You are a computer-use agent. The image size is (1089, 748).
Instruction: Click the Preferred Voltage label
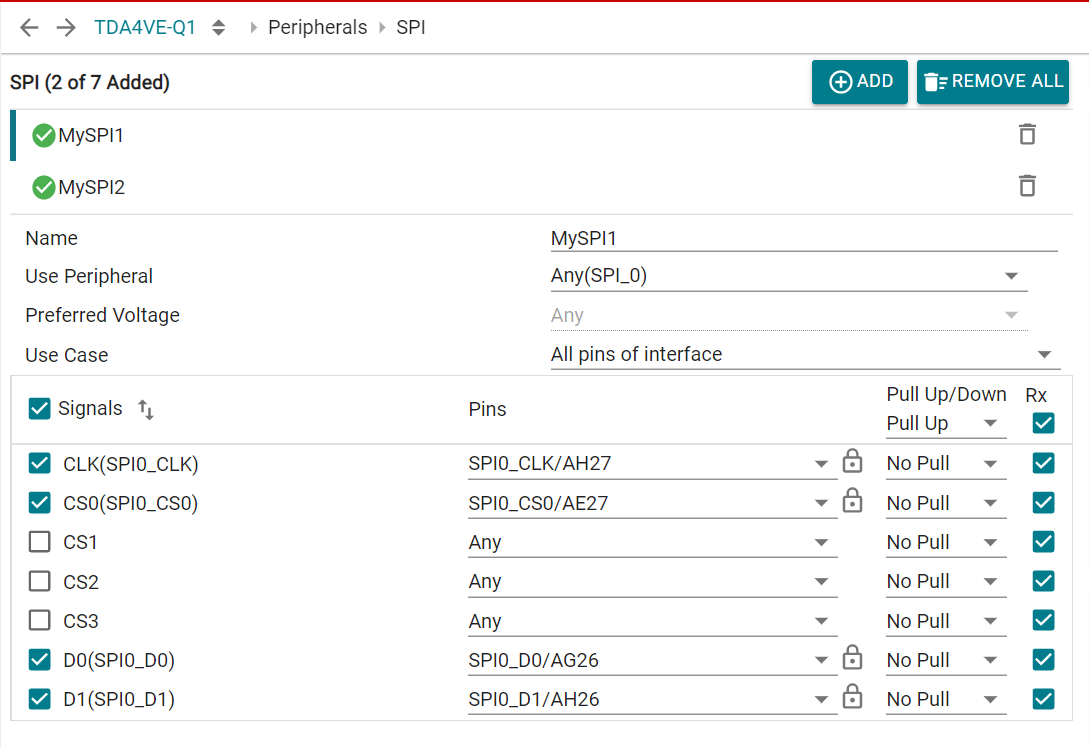(102, 315)
